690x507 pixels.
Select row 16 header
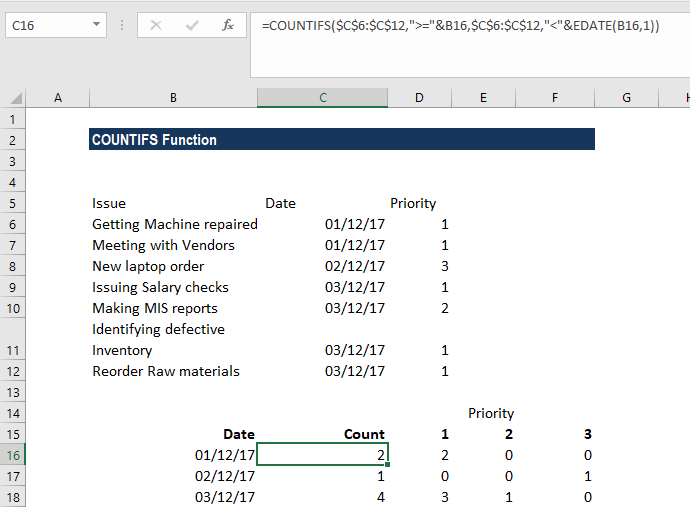pyautogui.click(x=12, y=456)
